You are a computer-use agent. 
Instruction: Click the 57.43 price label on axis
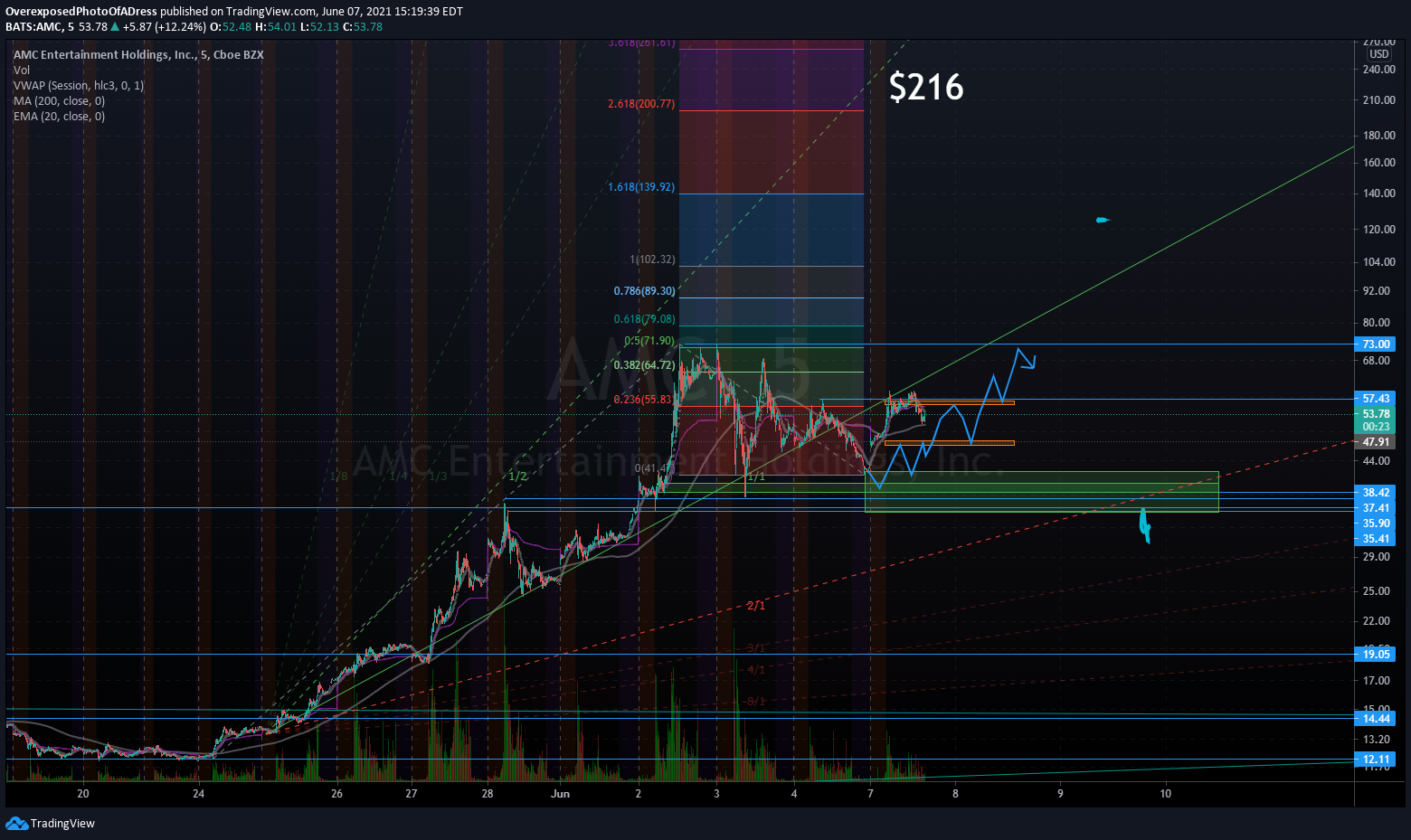[x=1376, y=399]
